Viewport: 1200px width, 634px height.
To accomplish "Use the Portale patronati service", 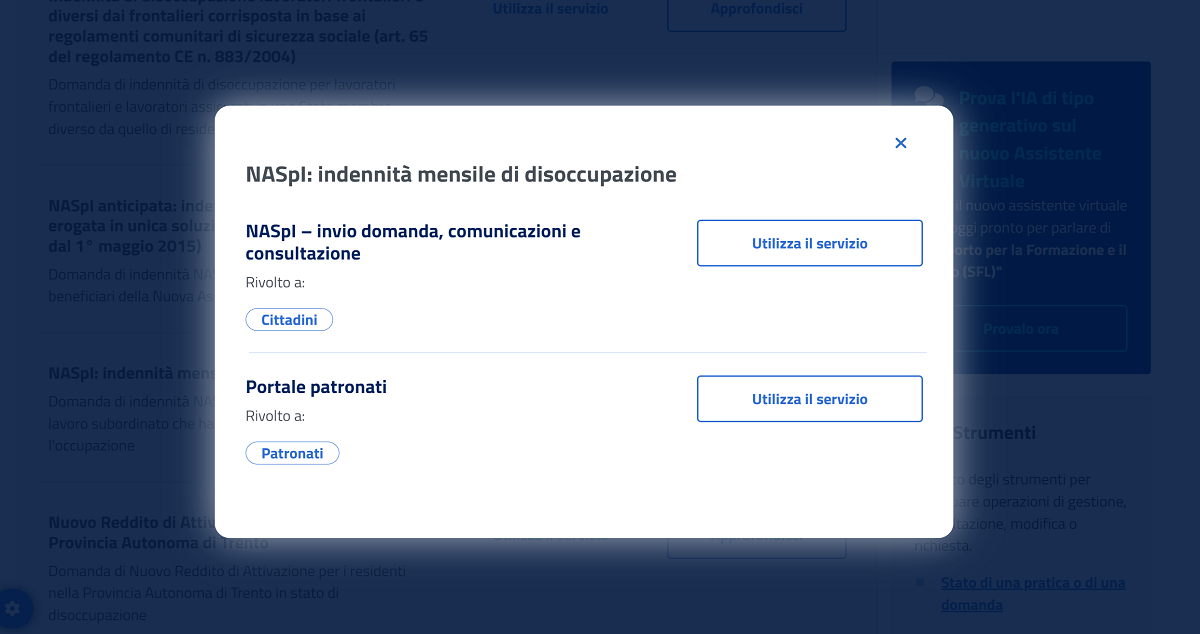I will (x=809, y=399).
